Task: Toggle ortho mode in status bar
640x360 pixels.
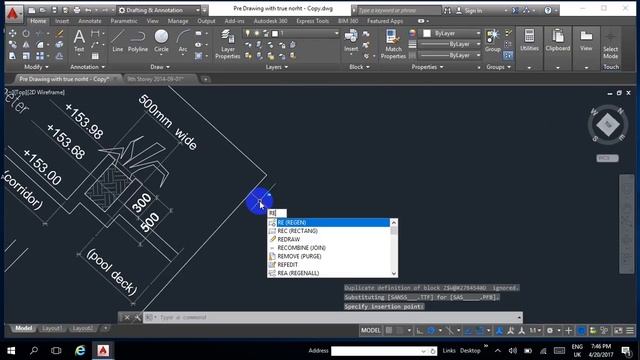Action: pos(420,331)
